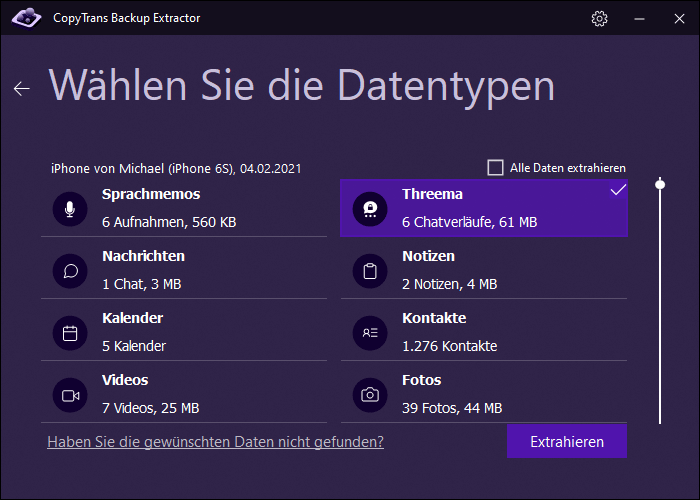Click '6 Aufnahmen, 560 KB' text
The height and width of the screenshot is (500, 700).
pyautogui.click(x=169, y=222)
